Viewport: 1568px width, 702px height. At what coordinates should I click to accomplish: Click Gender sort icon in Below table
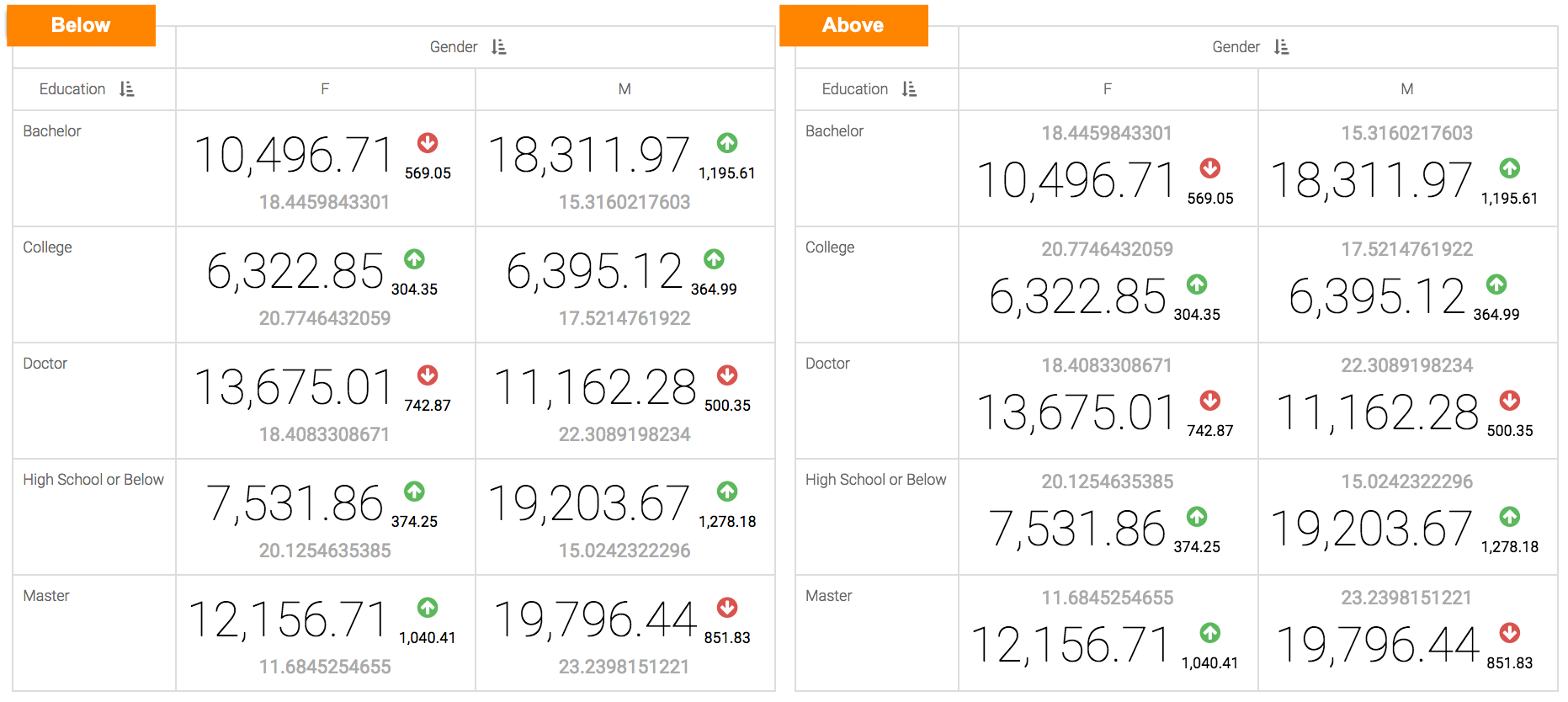(x=499, y=47)
